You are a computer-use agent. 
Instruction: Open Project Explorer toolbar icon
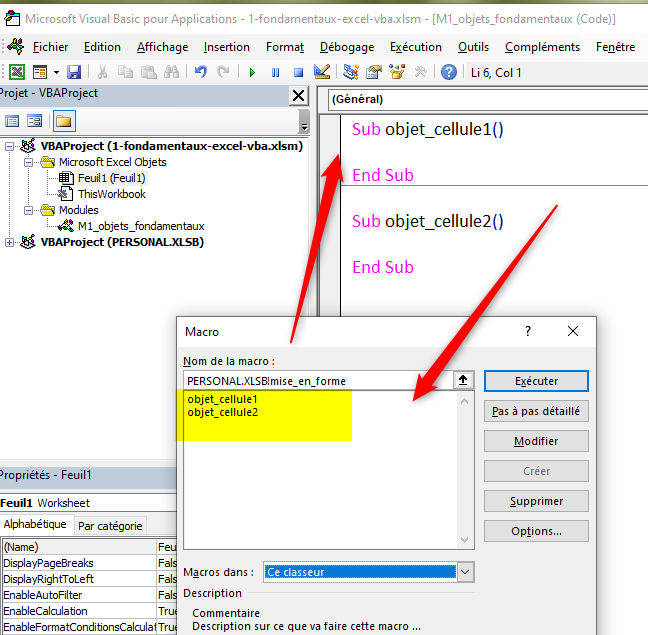coord(350,72)
